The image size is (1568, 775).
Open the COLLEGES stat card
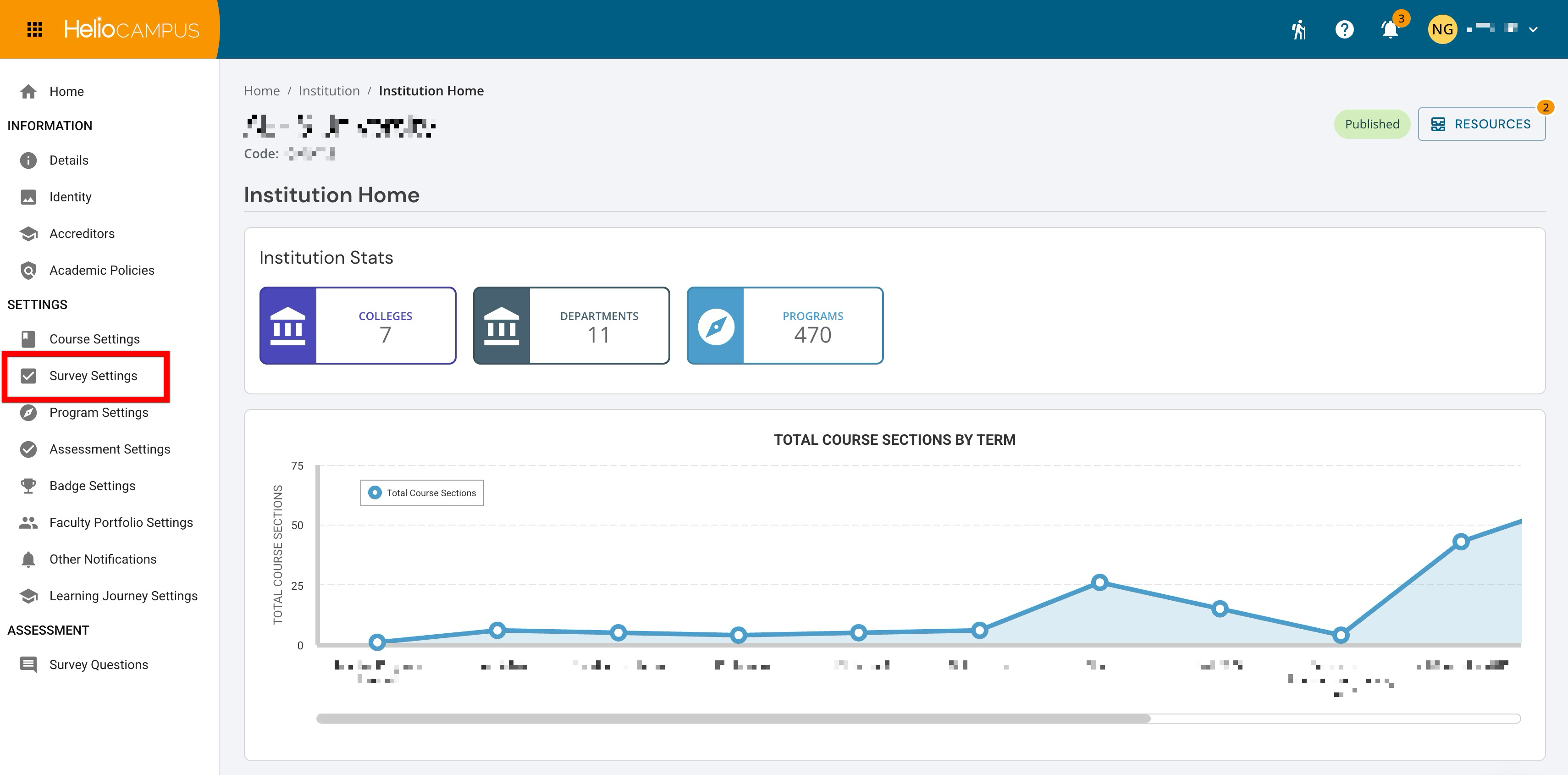(358, 326)
